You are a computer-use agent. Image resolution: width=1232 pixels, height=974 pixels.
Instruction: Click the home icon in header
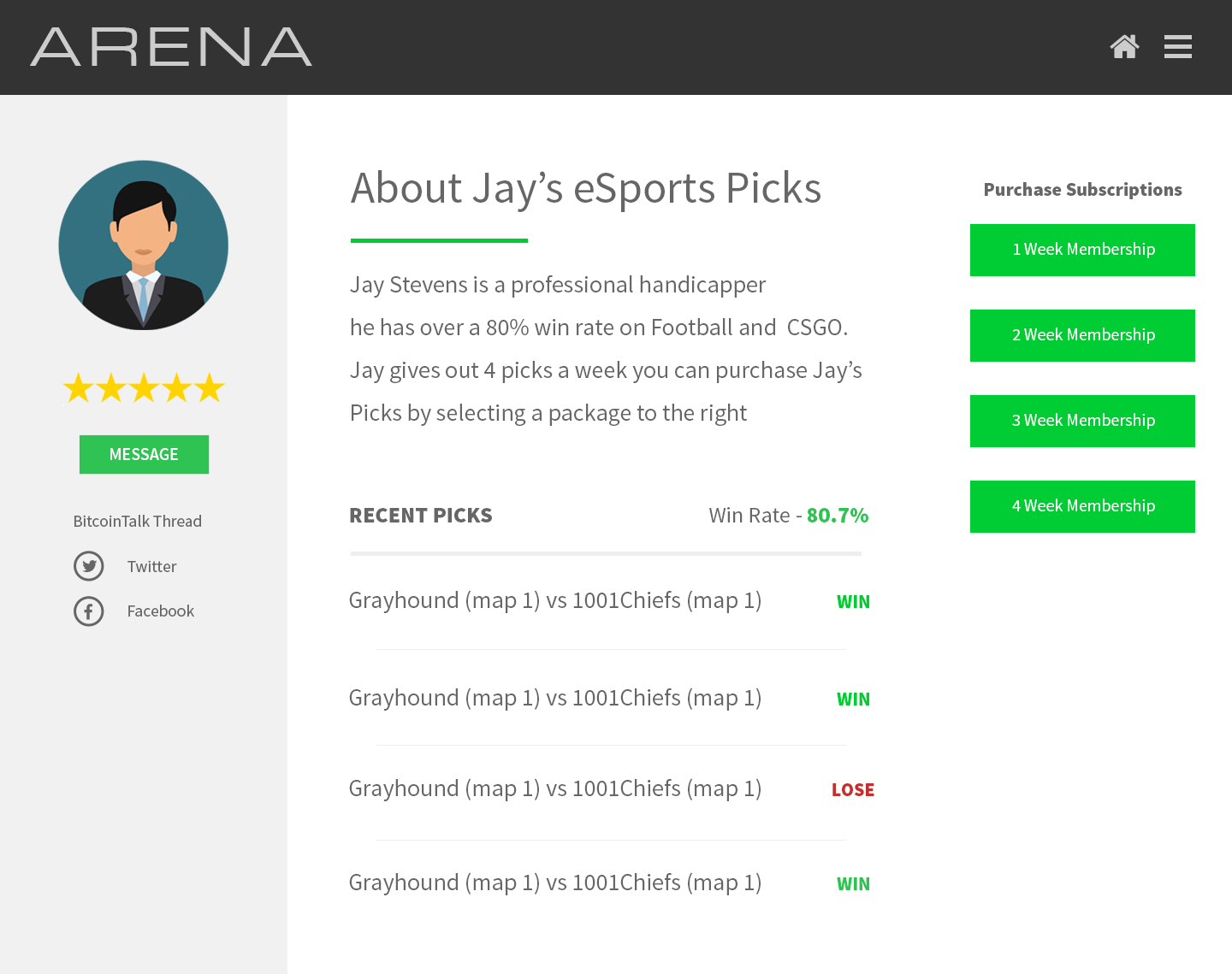(x=1124, y=46)
